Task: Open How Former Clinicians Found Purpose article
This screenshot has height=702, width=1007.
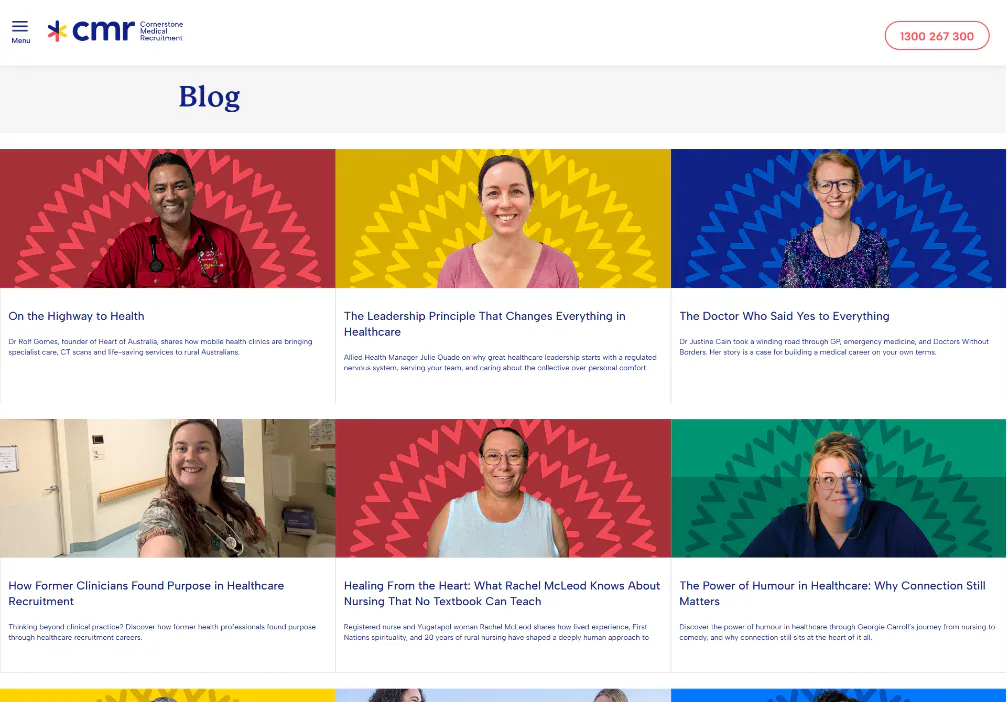Action: (146, 593)
